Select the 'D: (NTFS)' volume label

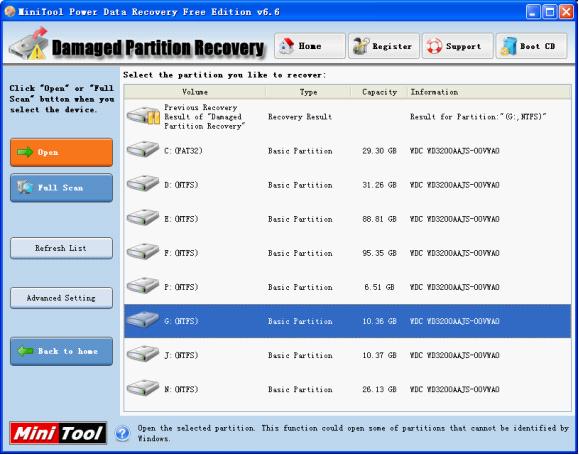[181, 185]
